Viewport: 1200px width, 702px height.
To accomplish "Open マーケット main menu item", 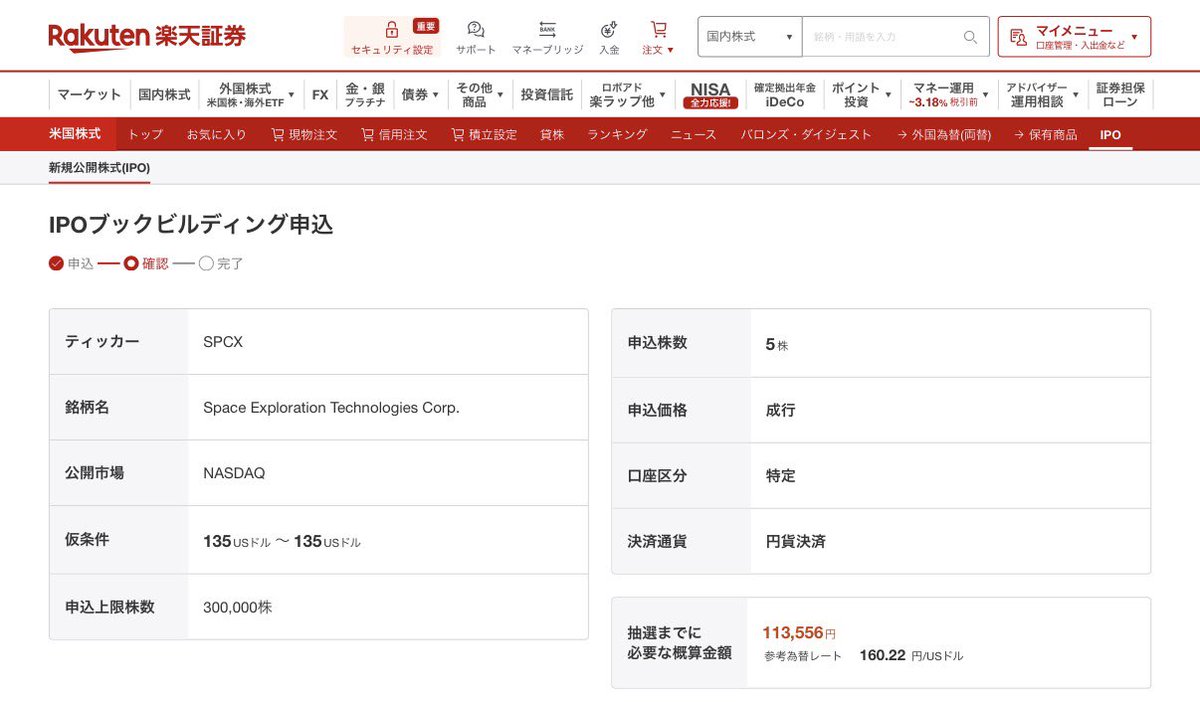I will pyautogui.click(x=89, y=95).
